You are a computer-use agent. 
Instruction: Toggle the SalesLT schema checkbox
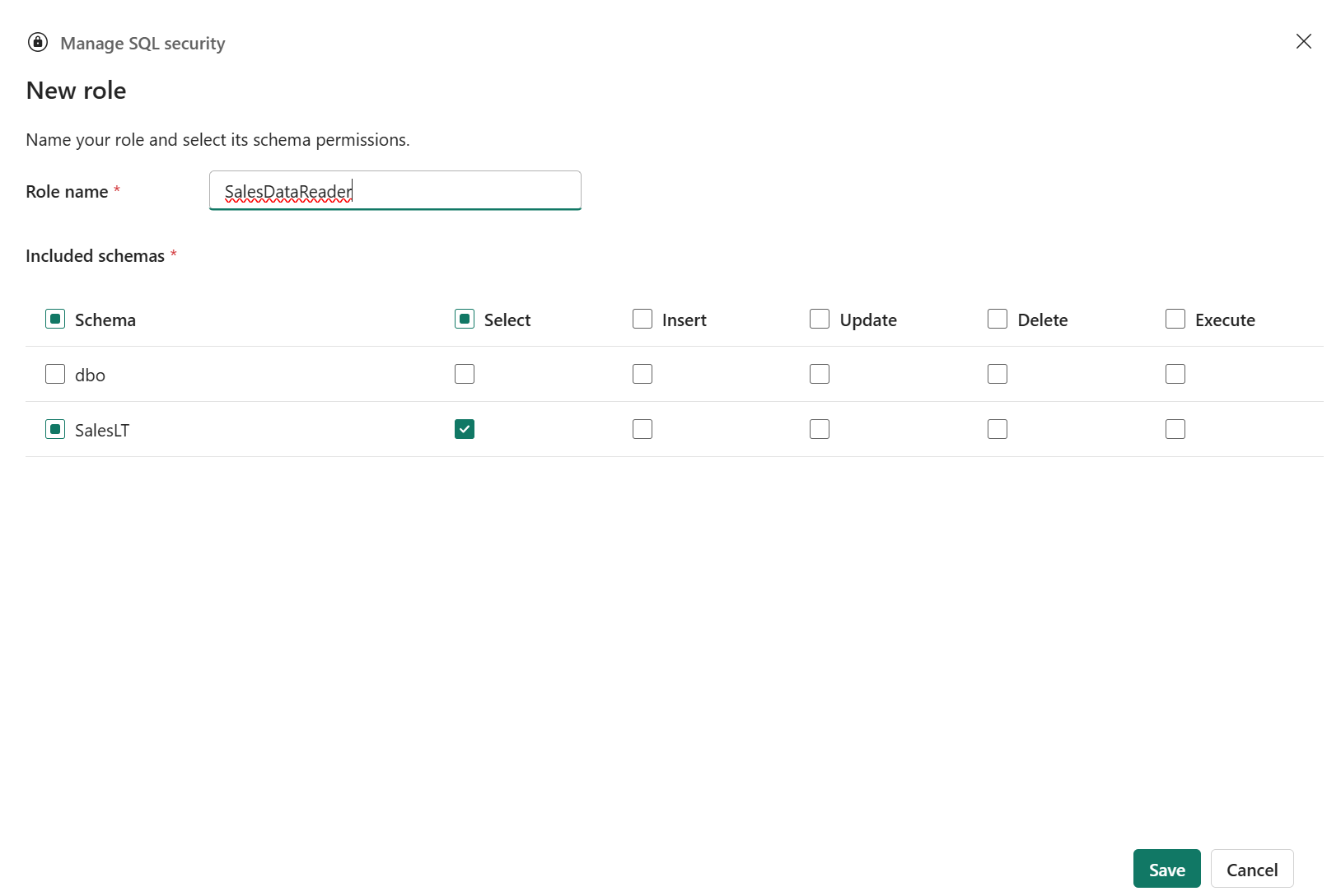coord(55,429)
